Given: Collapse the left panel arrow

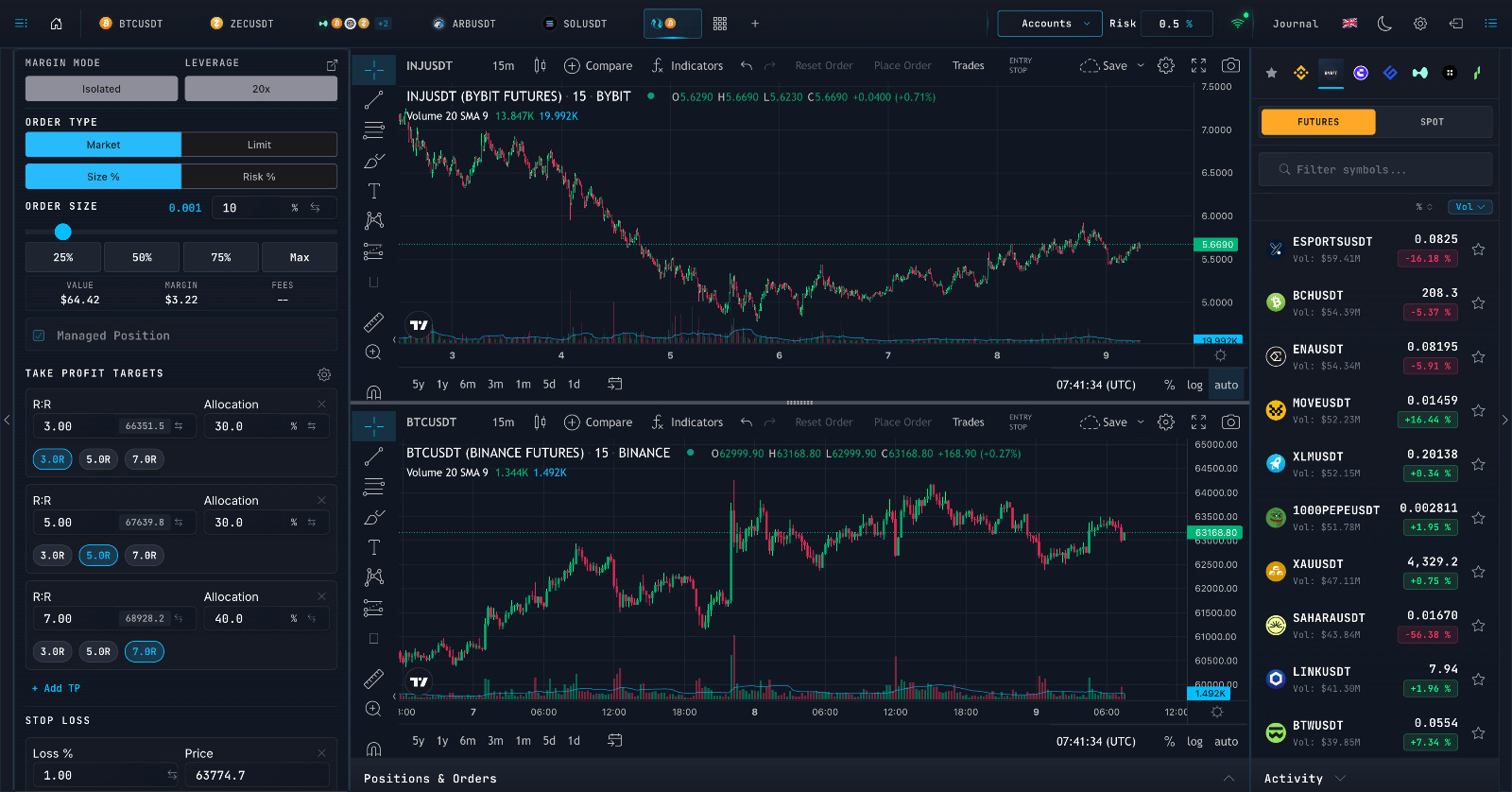Looking at the screenshot, I should [7, 420].
